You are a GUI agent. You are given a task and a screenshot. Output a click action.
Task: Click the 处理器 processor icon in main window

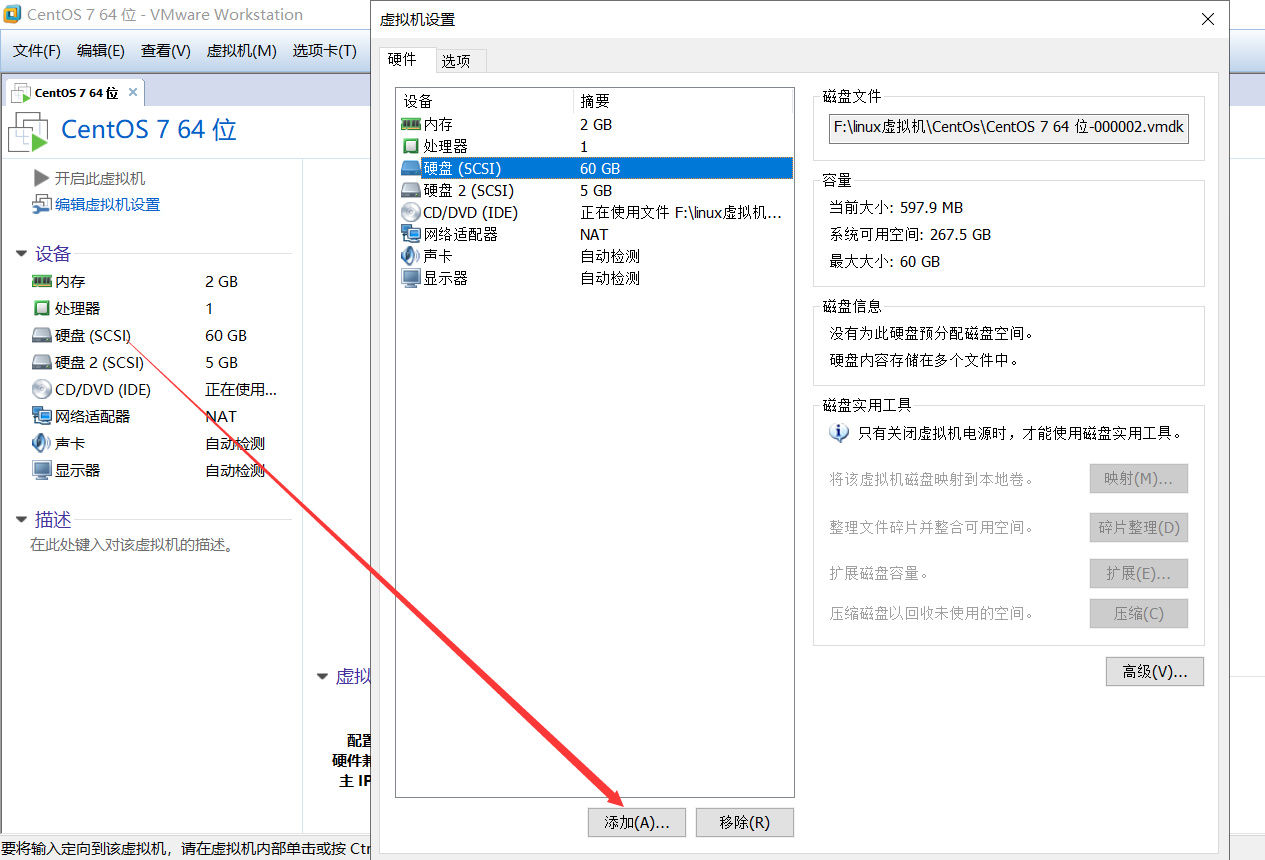[x=41, y=309]
